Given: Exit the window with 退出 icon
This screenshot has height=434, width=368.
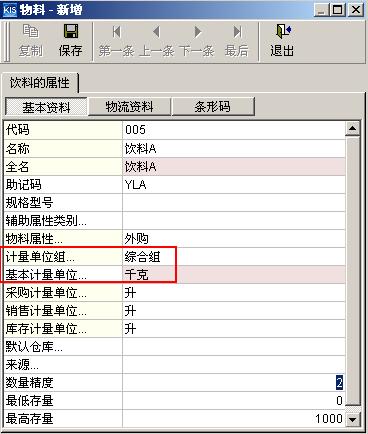Looking at the screenshot, I should pyautogui.click(x=282, y=41).
